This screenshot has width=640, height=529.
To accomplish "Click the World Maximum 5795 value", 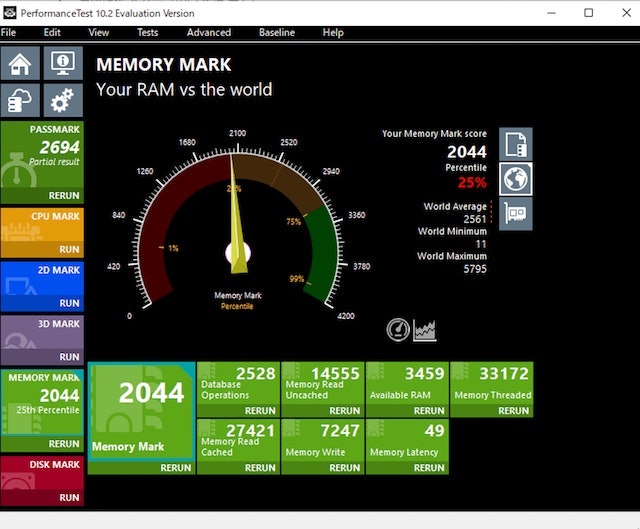I will pyautogui.click(x=475, y=269).
